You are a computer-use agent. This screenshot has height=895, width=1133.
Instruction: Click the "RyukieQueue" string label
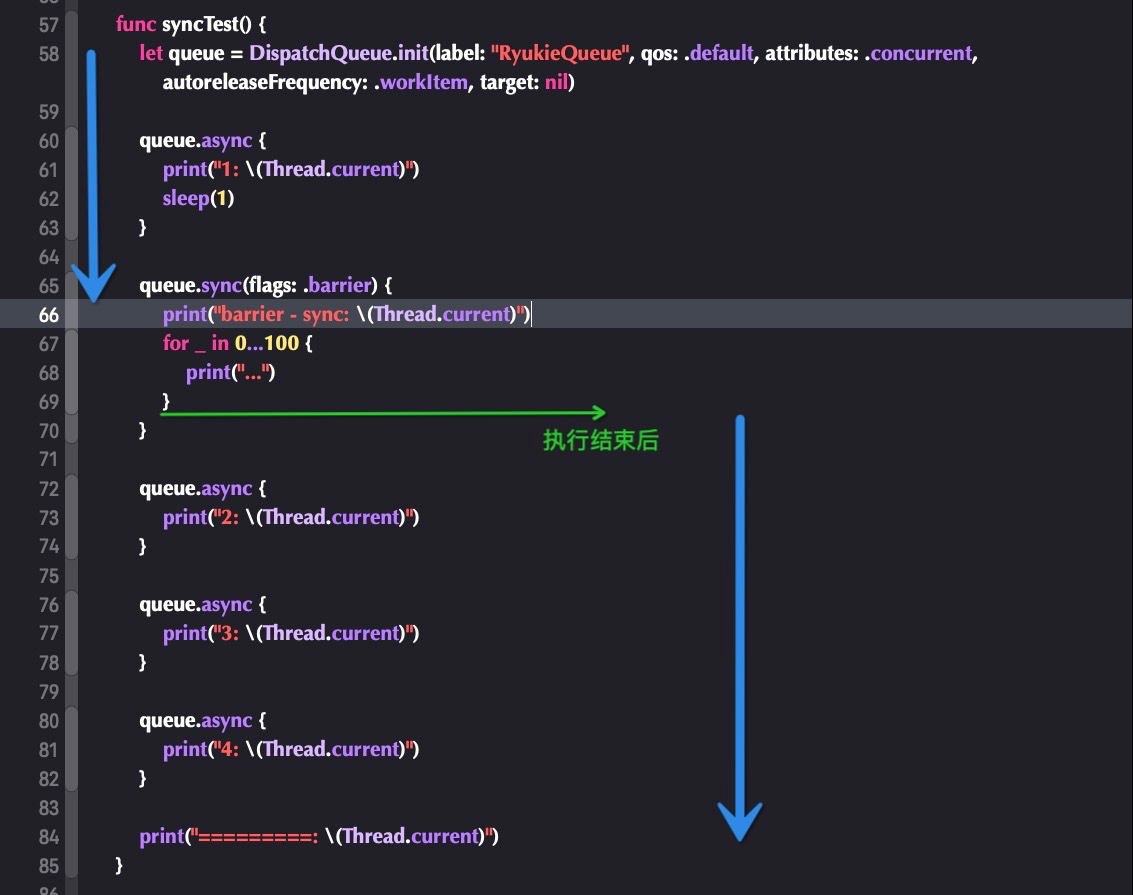coord(560,53)
